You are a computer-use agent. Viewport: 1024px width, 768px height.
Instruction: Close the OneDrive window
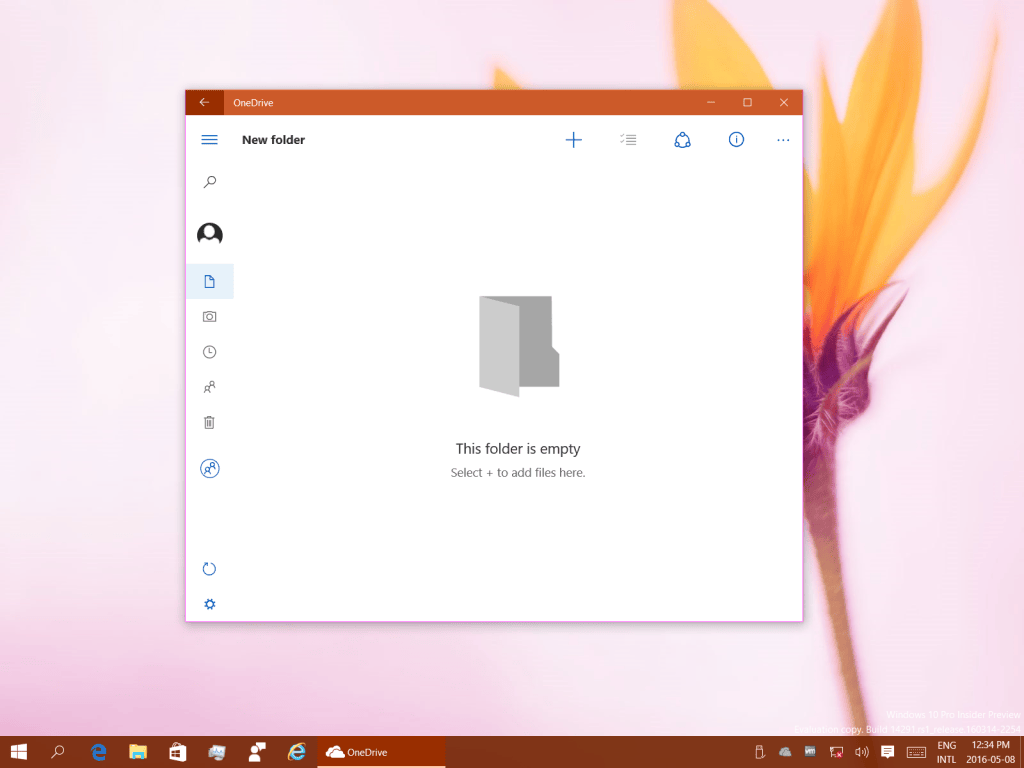pos(784,103)
